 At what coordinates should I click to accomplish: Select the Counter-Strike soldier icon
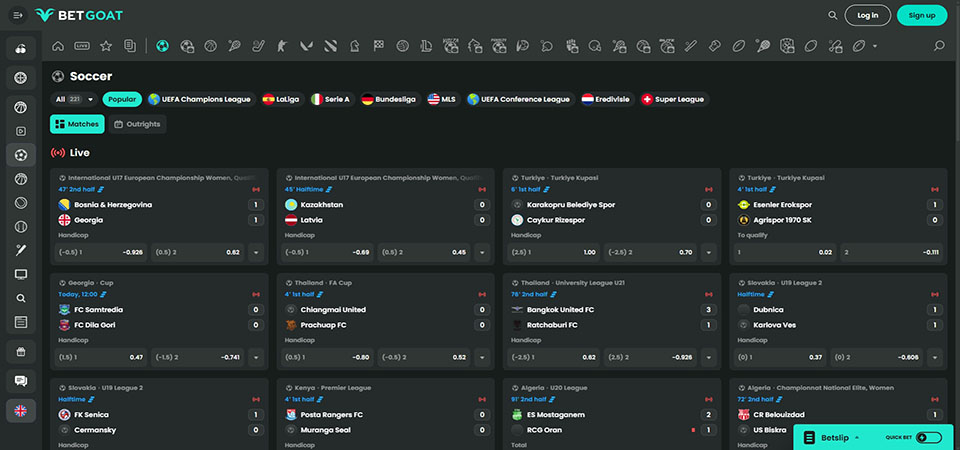[x=282, y=46]
